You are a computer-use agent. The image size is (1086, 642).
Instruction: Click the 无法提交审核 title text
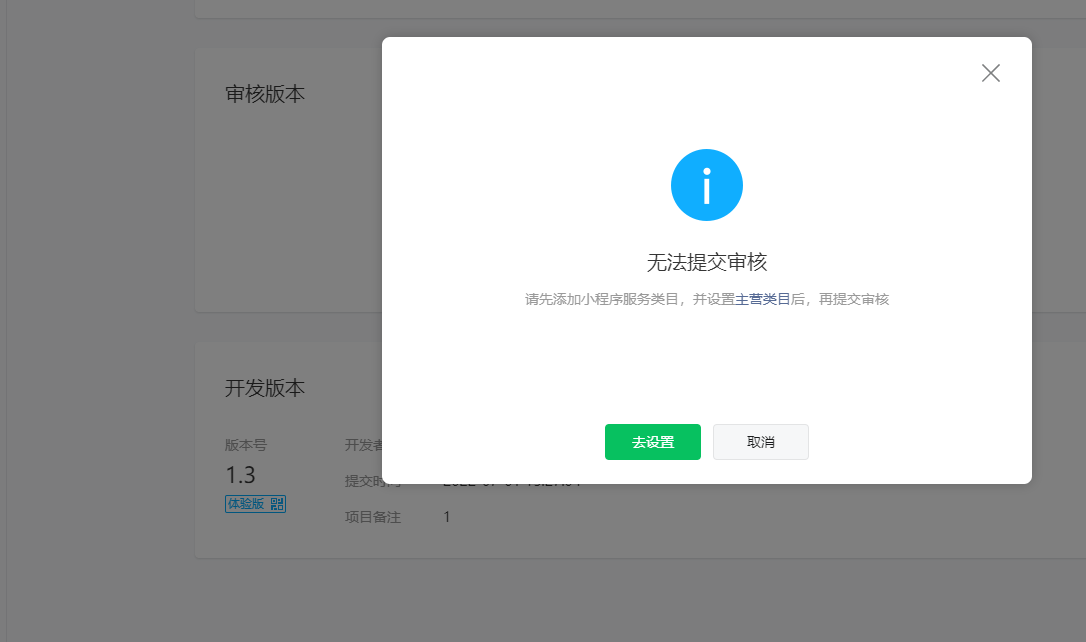(x=706, y=262)
